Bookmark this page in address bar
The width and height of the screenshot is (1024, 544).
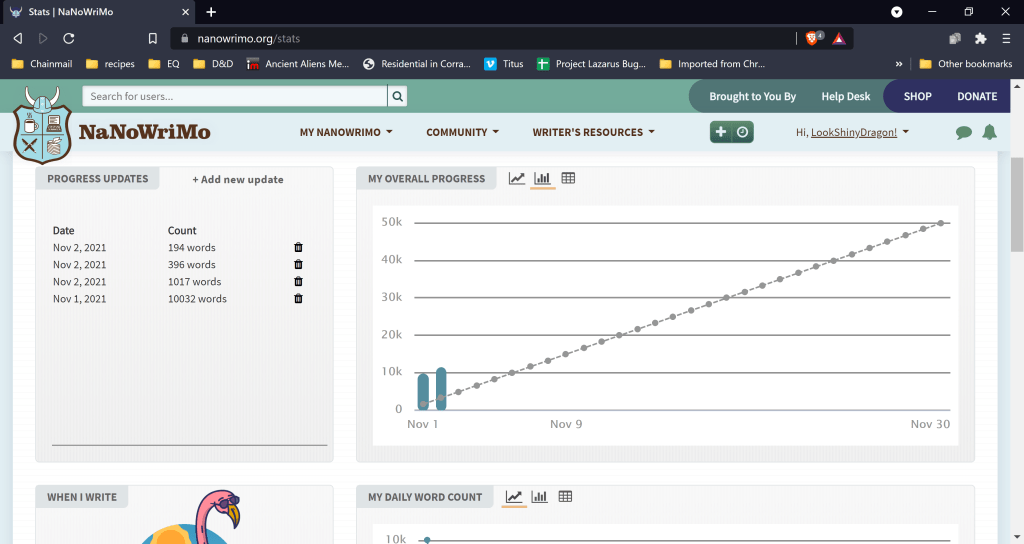[152, 38]
